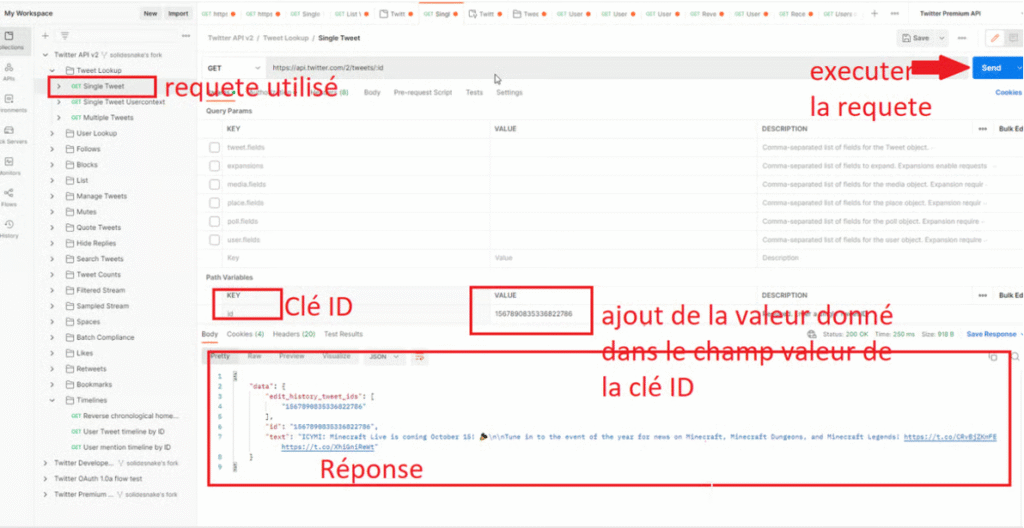Open the Save button dropdown arrow
The image size is (1024, 528).
[942, 38]
